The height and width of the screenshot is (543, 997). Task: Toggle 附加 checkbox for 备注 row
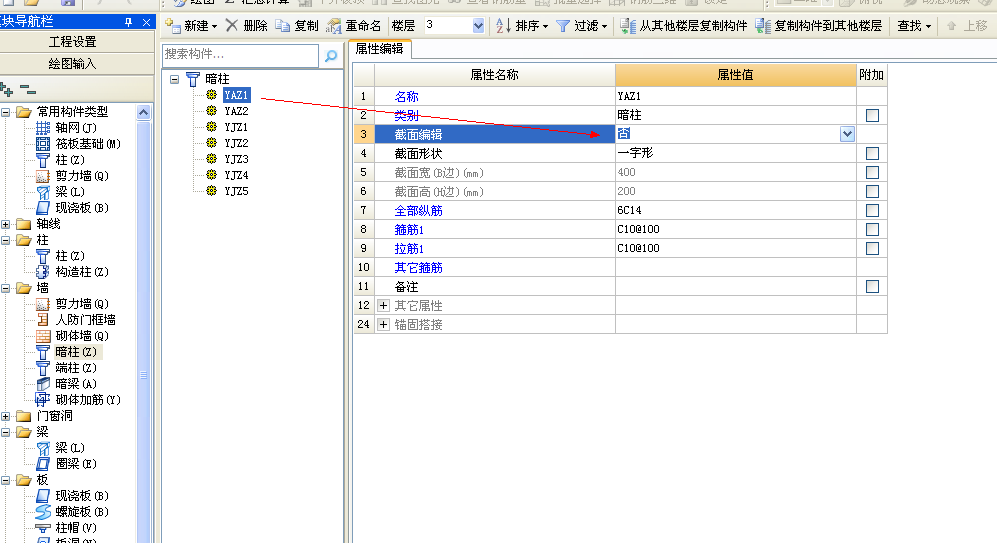[872, 287]
